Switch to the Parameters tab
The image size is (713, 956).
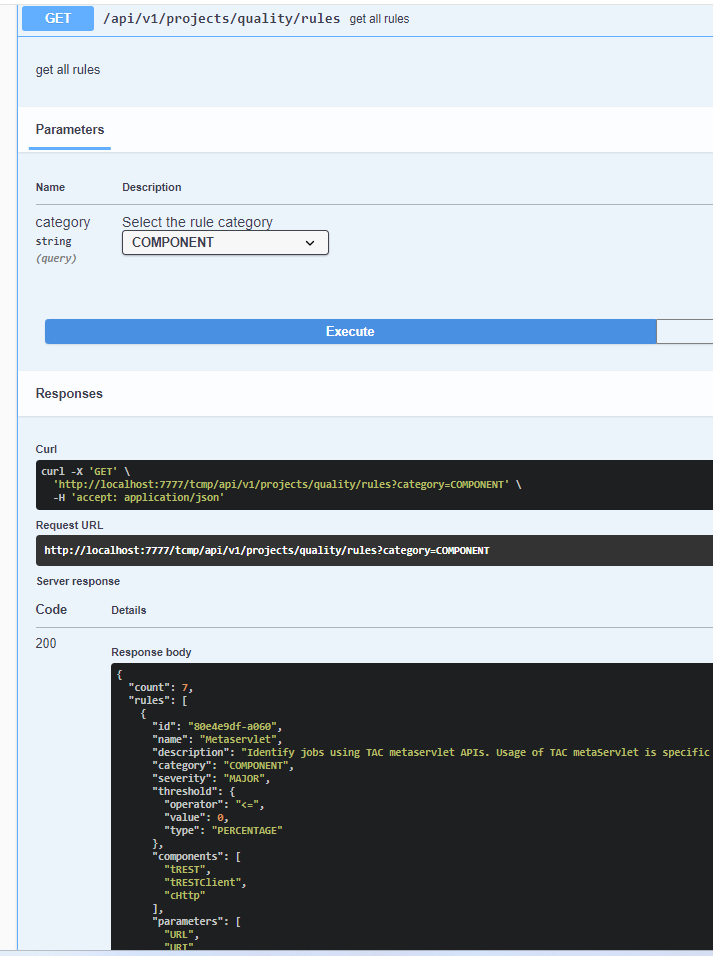[x=69, y=129]
